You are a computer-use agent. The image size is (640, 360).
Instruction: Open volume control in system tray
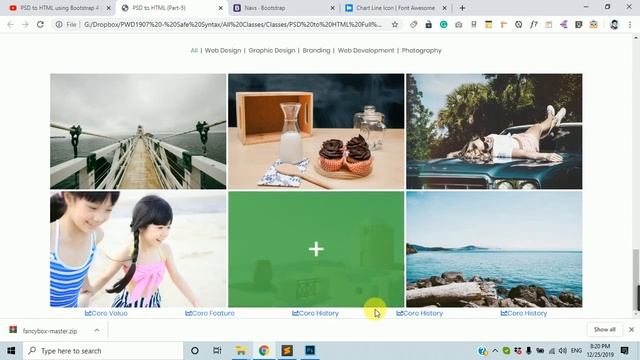[563, 351]
